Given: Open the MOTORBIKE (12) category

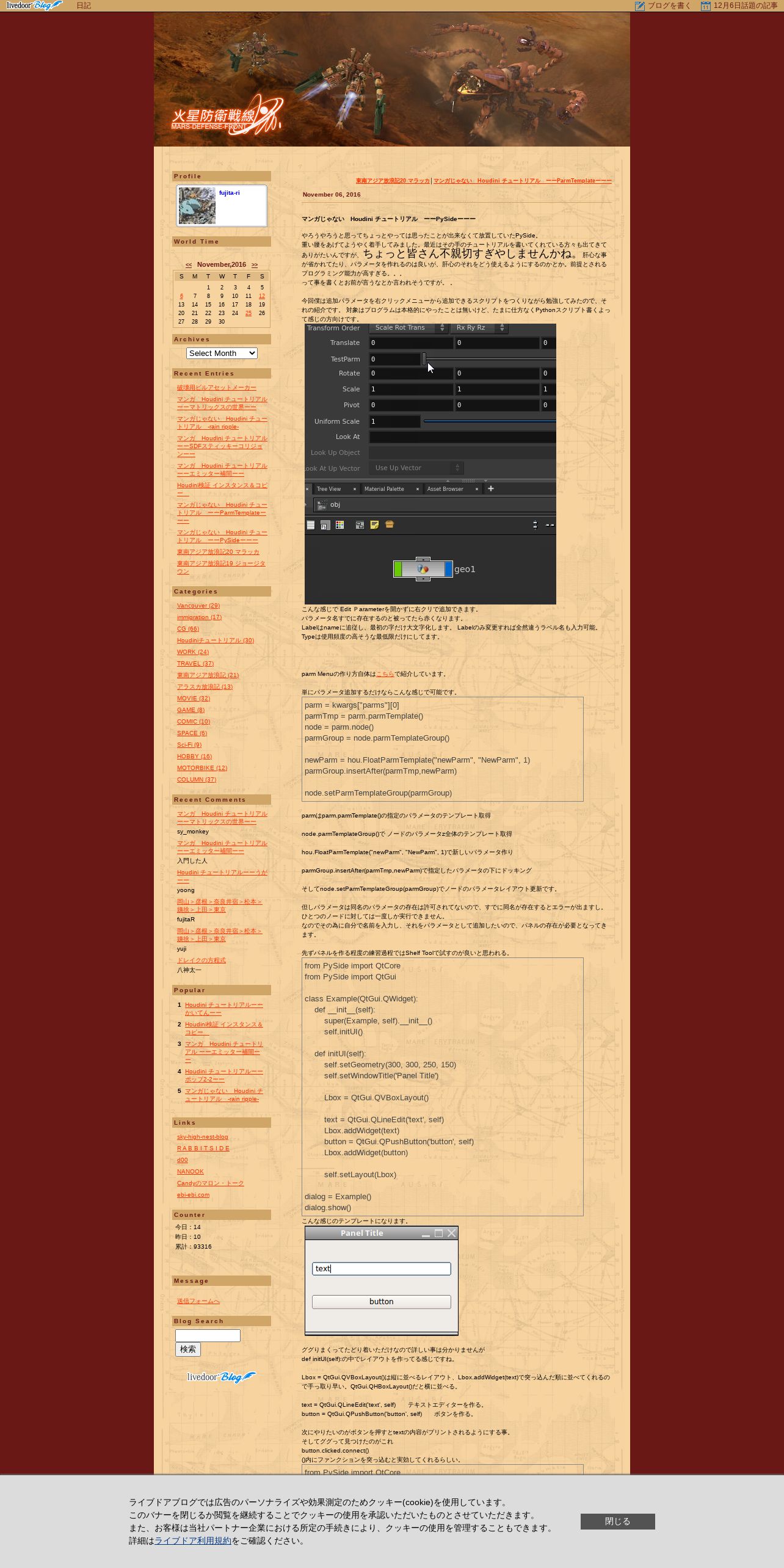Looking at the screenshot, I should pyautogui.click(x=202, y=768).
